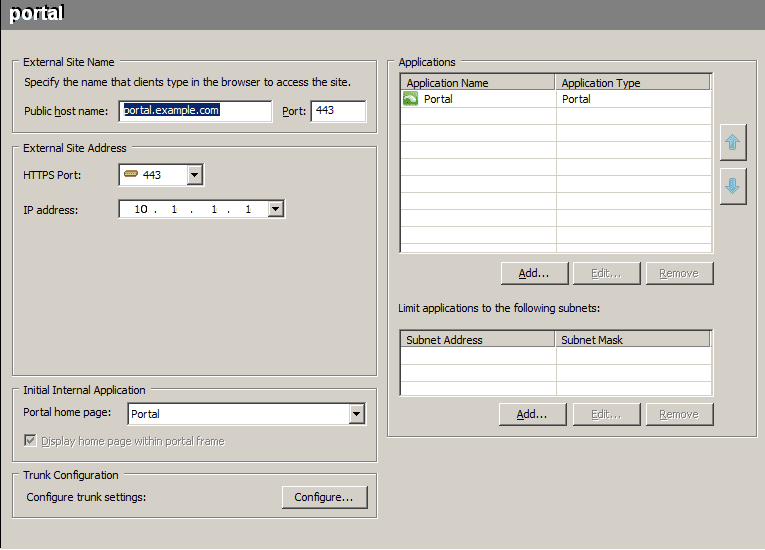Image resolution: width=765 pixels, height=550 pixels.
Task: Toggle Display home page within portal frame
Action: coord(30,441)
